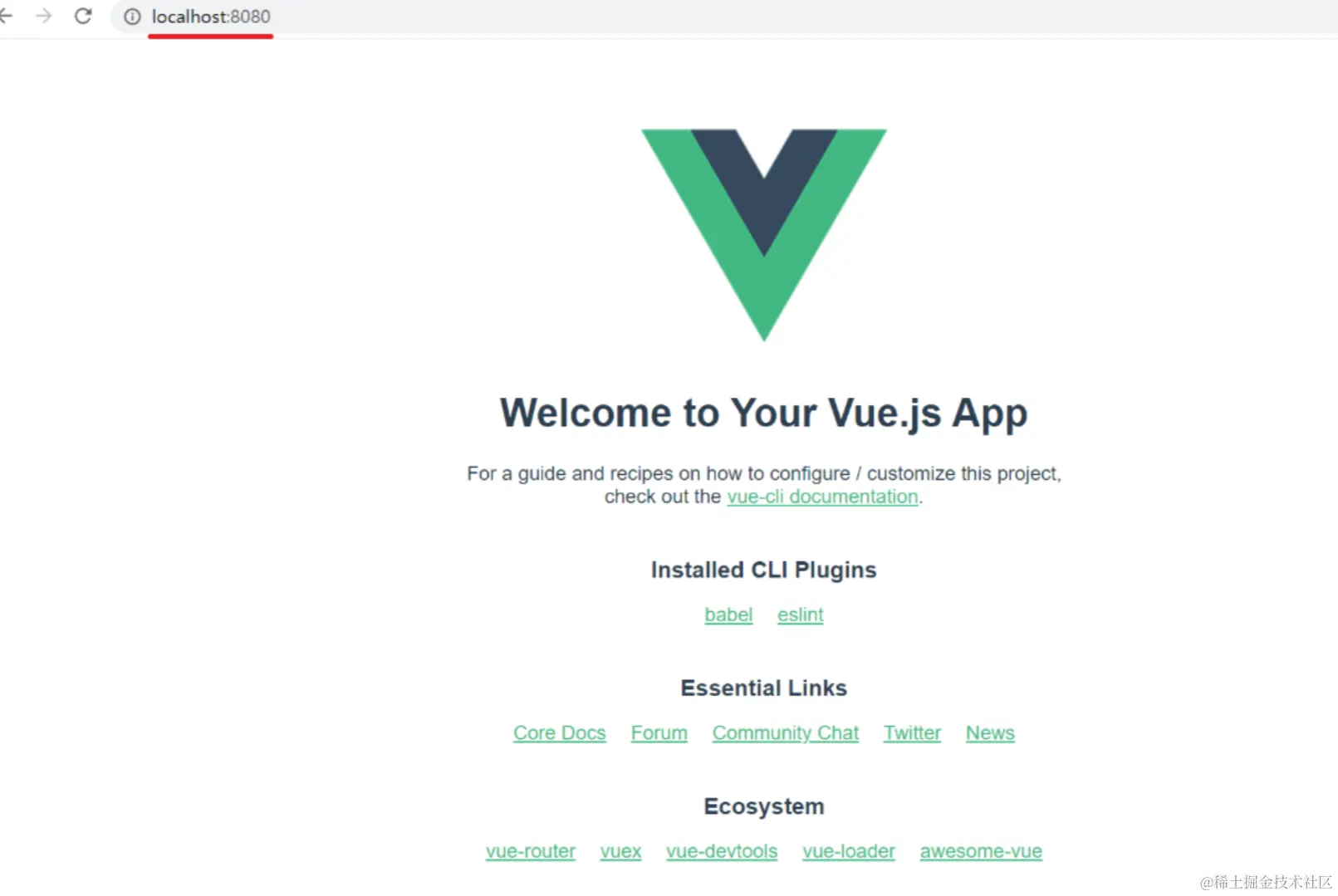Viewport: 1338px width, 896px height.
Task: Follow the Twitter link
Action: (x=912, y=733)
